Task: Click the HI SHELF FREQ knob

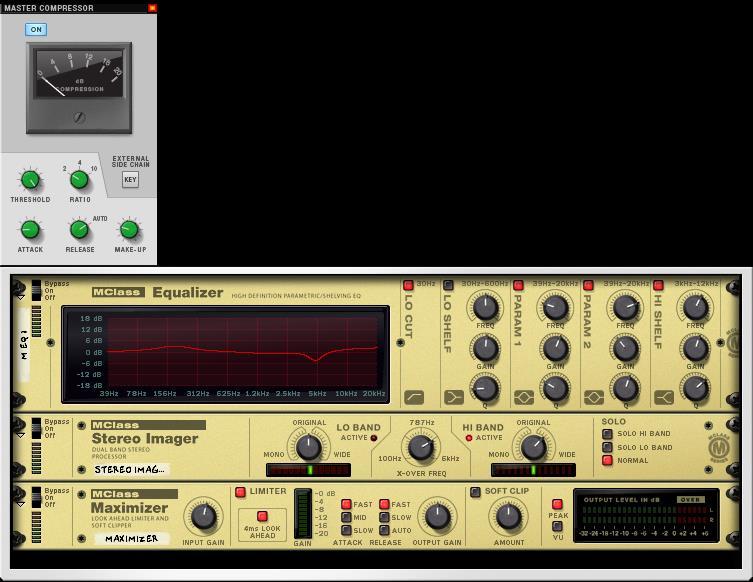Action: click(x=695, y=308)
